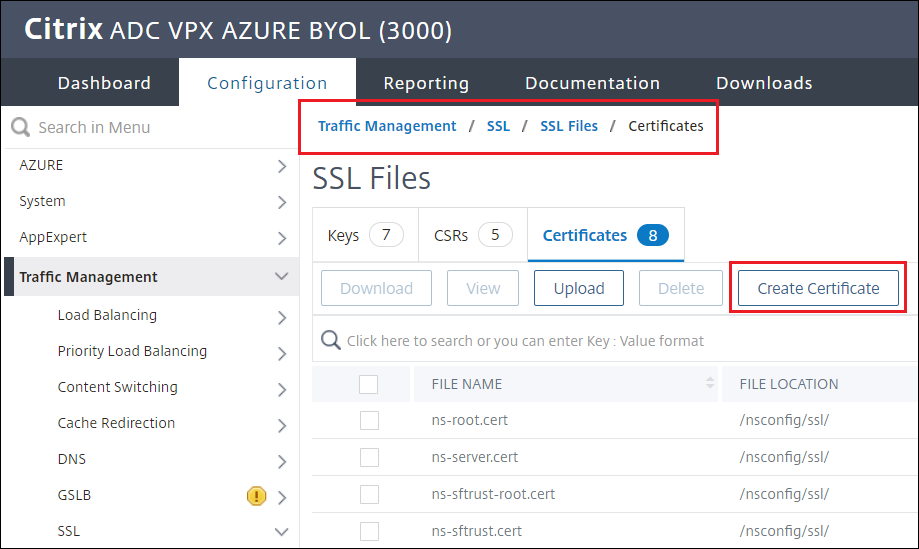
Task: Open the CSRs tab
Action: click(x=472, y=235)
